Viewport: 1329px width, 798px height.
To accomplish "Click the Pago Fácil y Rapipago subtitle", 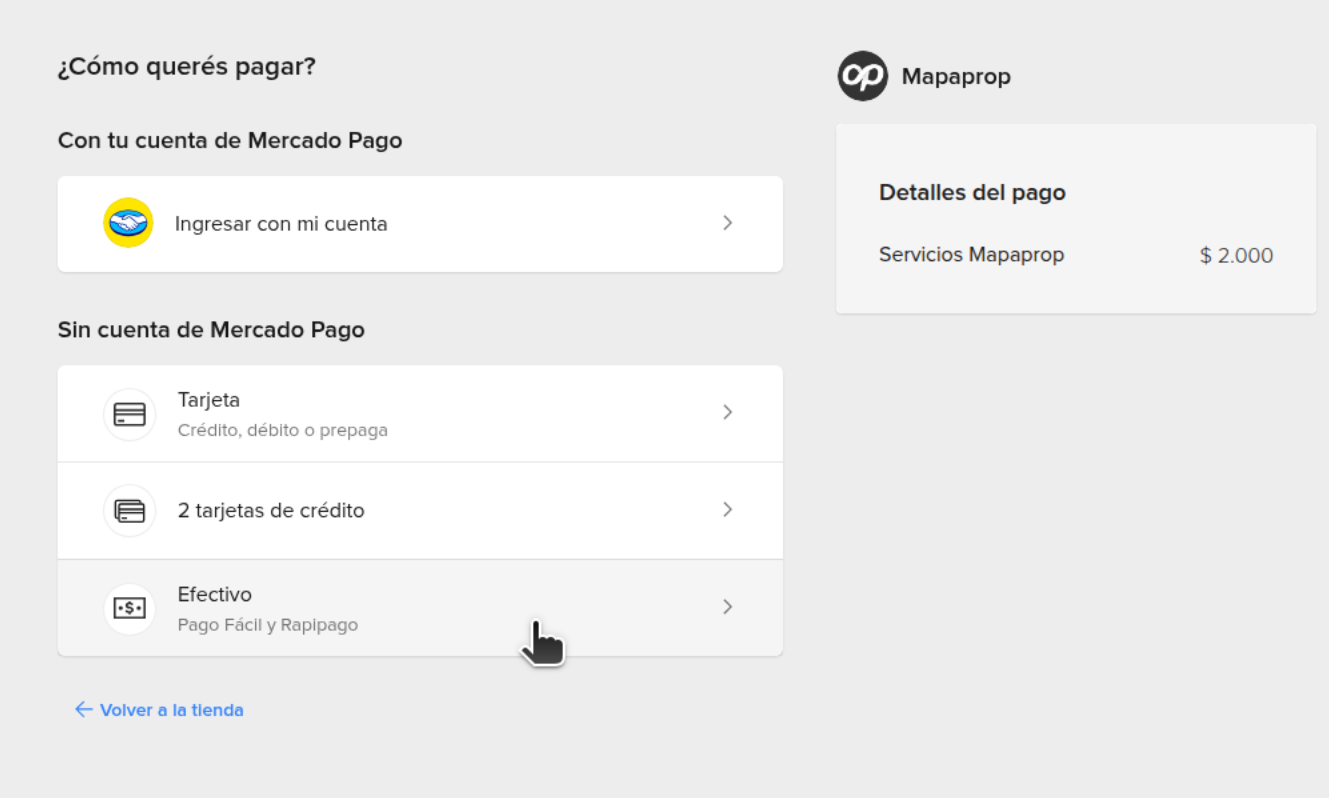I will click(268, 625).
